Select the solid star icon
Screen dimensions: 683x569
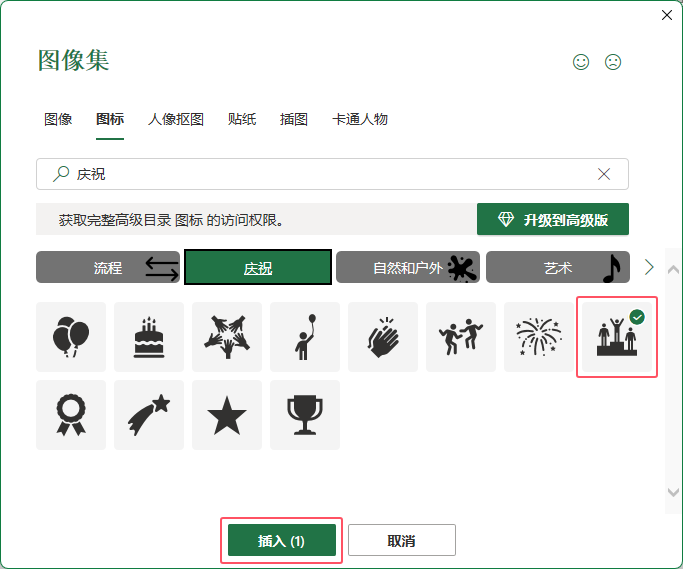pos(227,415)
